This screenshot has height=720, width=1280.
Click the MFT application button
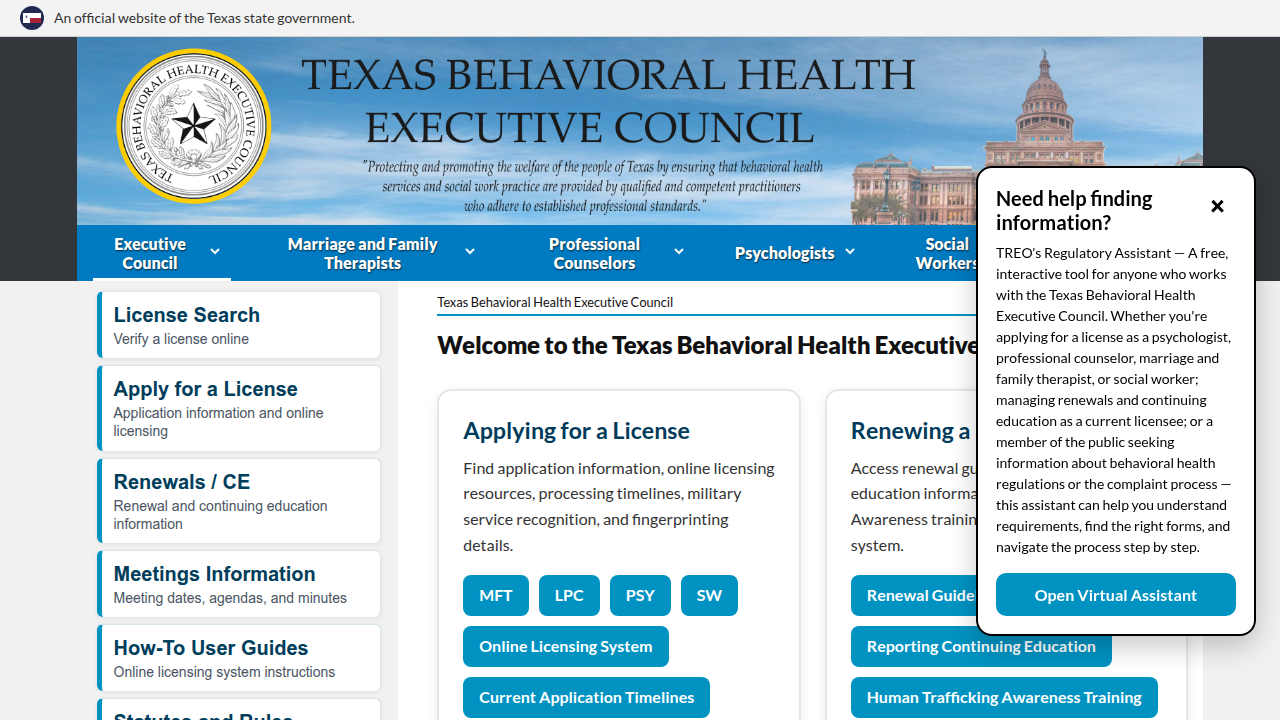click(496, 595)
